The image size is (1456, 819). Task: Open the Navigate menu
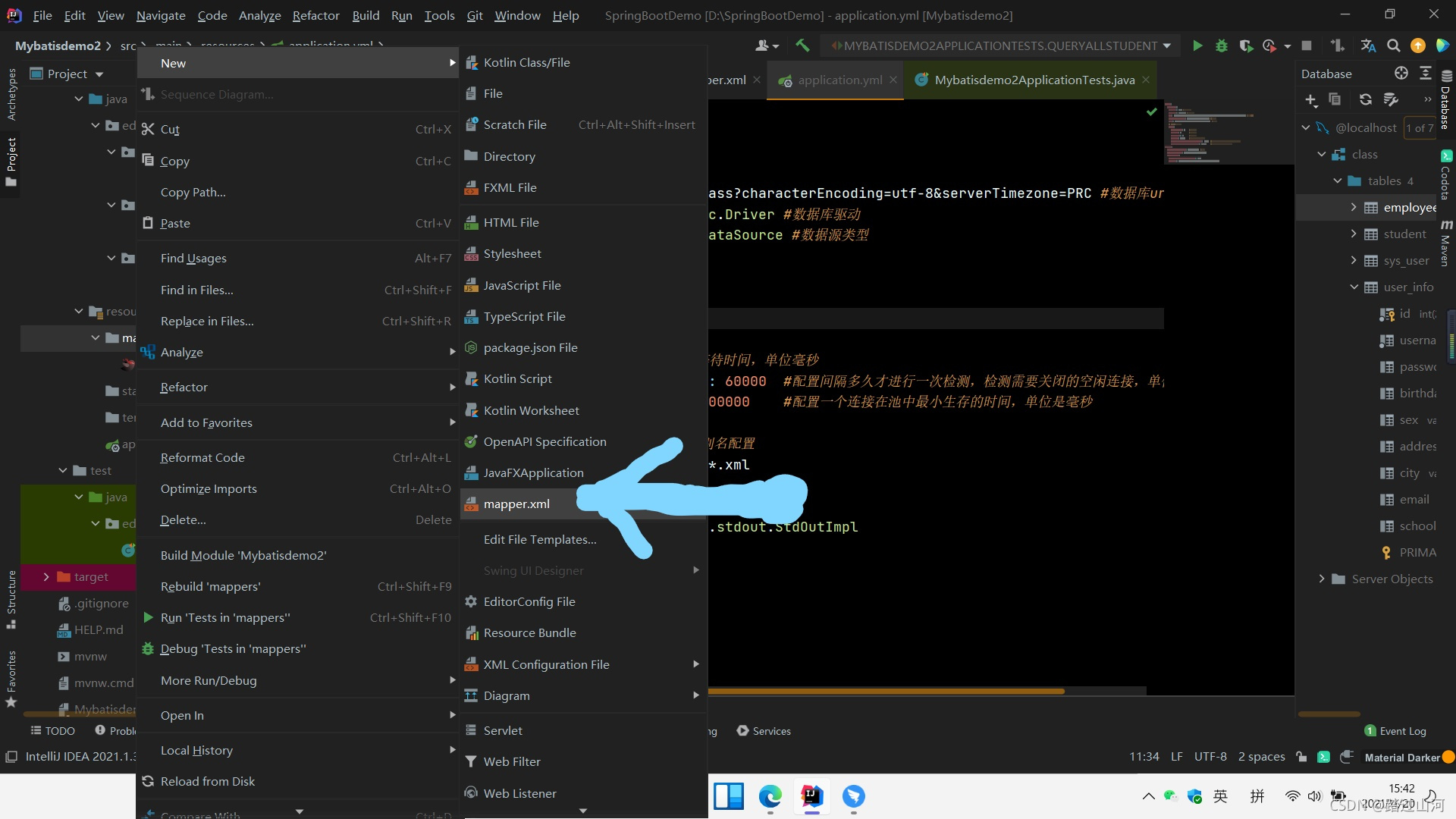click(161, 15)
